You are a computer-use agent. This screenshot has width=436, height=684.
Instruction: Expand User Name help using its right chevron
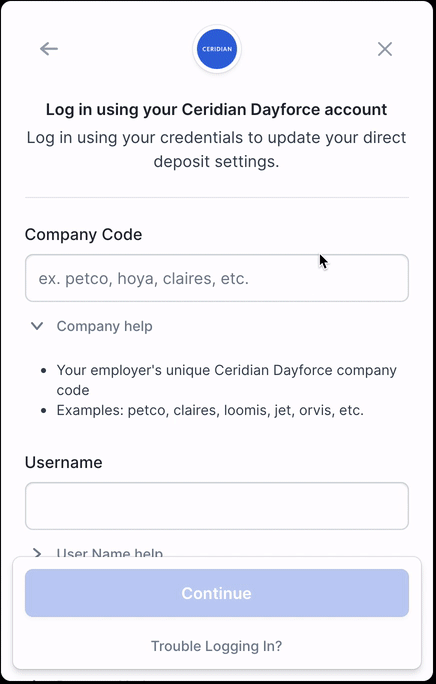pos(37,553)
